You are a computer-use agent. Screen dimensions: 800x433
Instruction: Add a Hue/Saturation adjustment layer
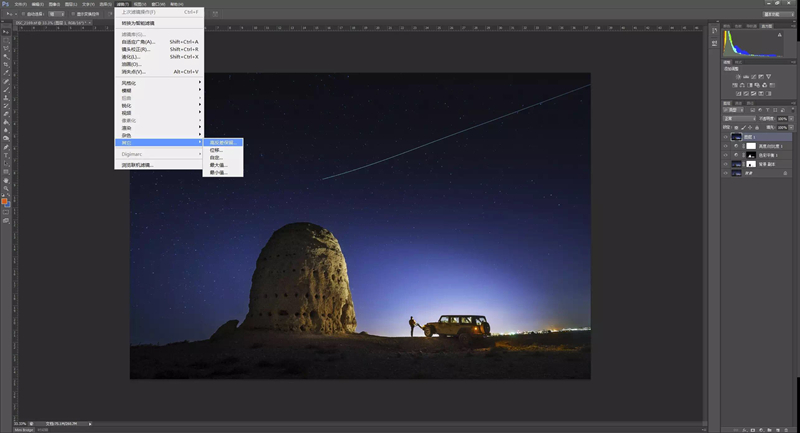pyautogui.click(x=735, y=85)
